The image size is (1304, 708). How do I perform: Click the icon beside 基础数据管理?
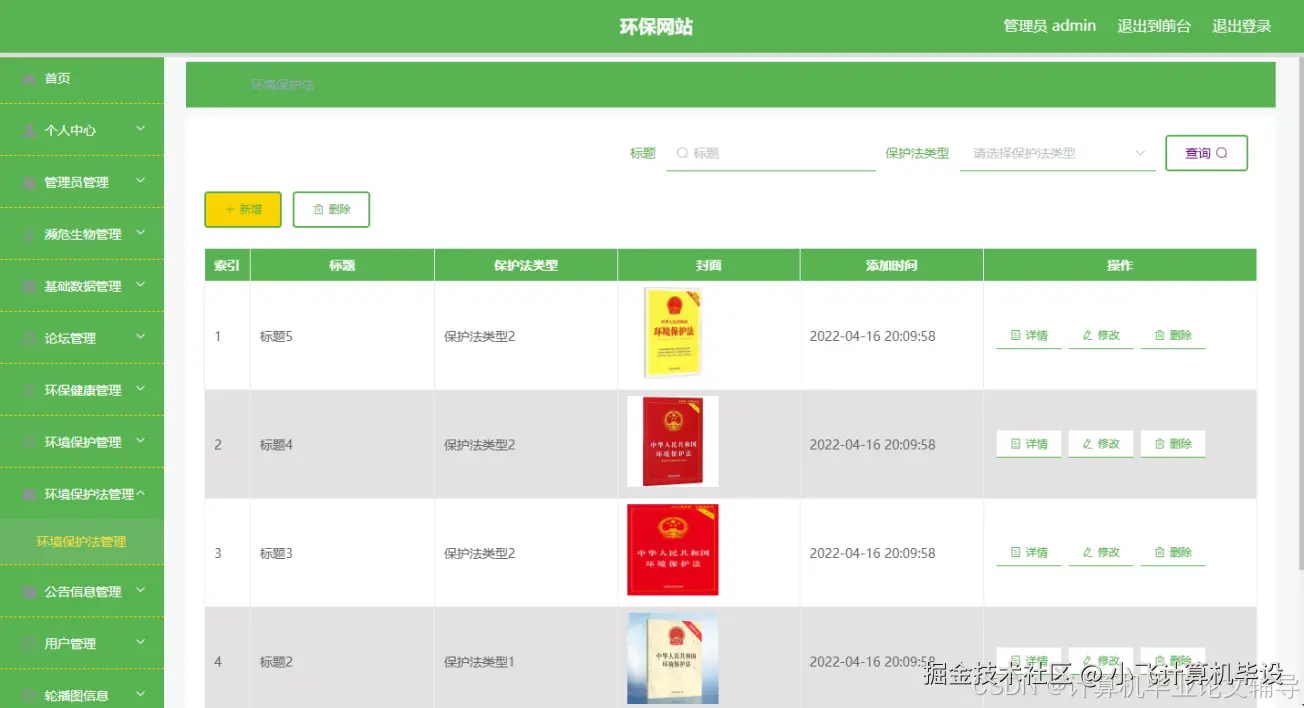tap(29, 286)
